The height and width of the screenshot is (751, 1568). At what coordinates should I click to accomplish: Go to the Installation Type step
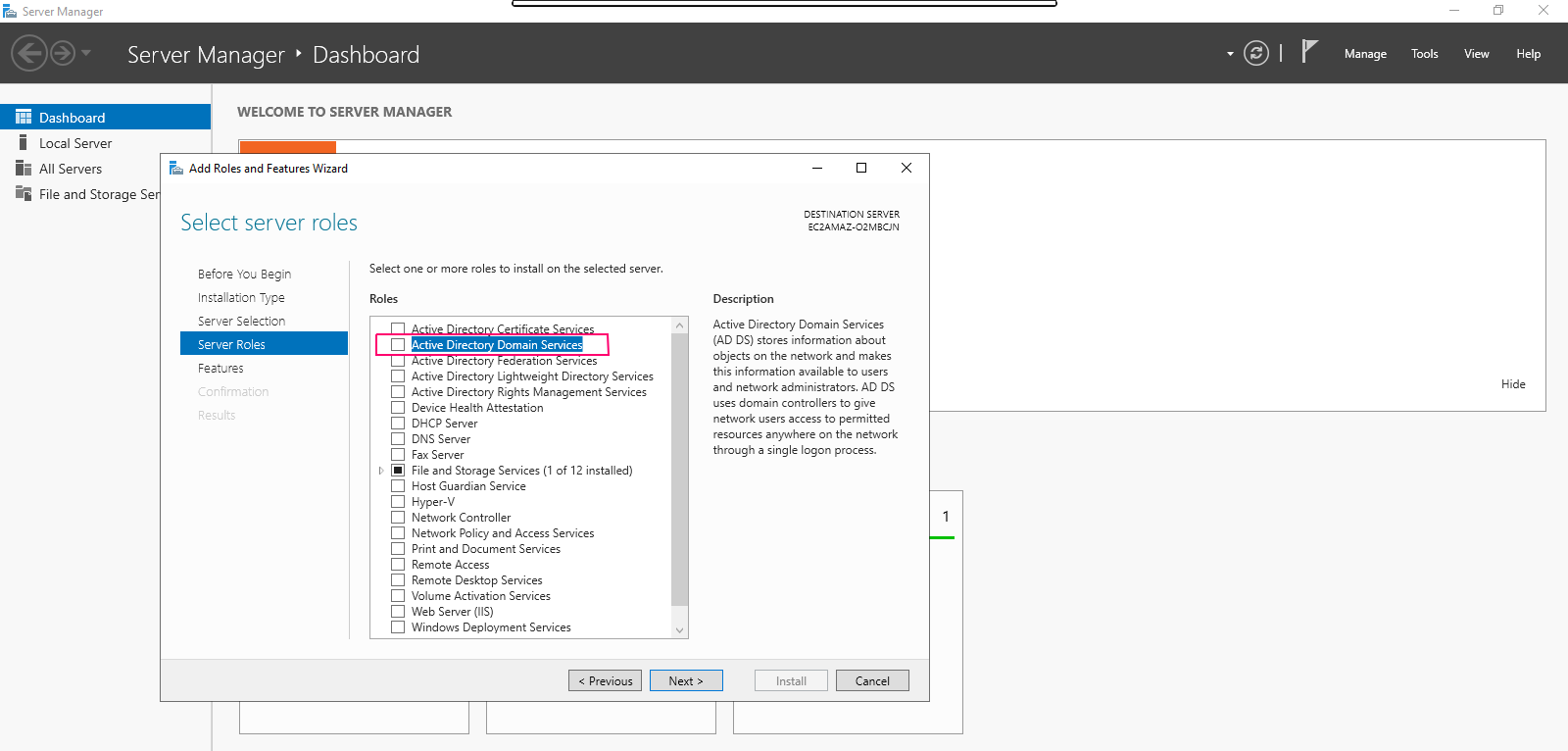[241, 297]
